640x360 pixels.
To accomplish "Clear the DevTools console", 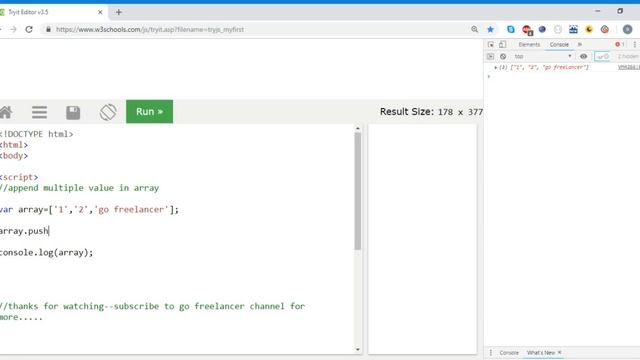I will pyautogui.click(x=503, y=56).
